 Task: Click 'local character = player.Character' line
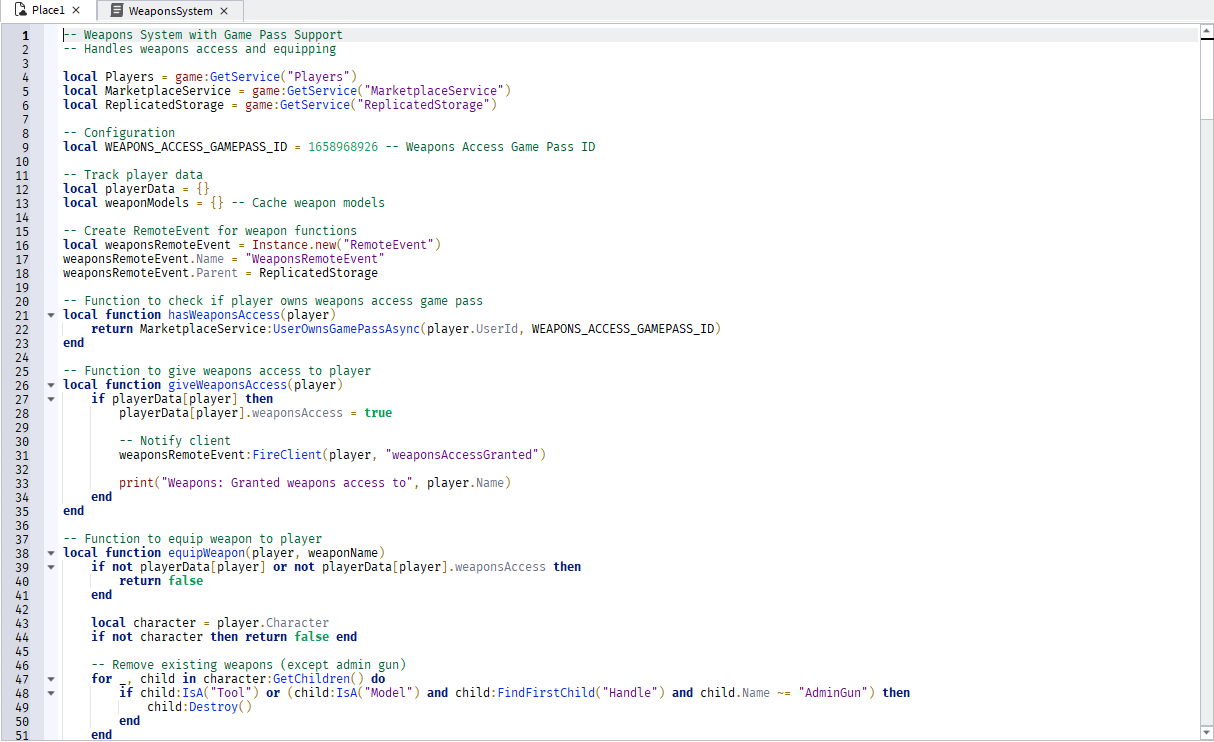(210, 623)
